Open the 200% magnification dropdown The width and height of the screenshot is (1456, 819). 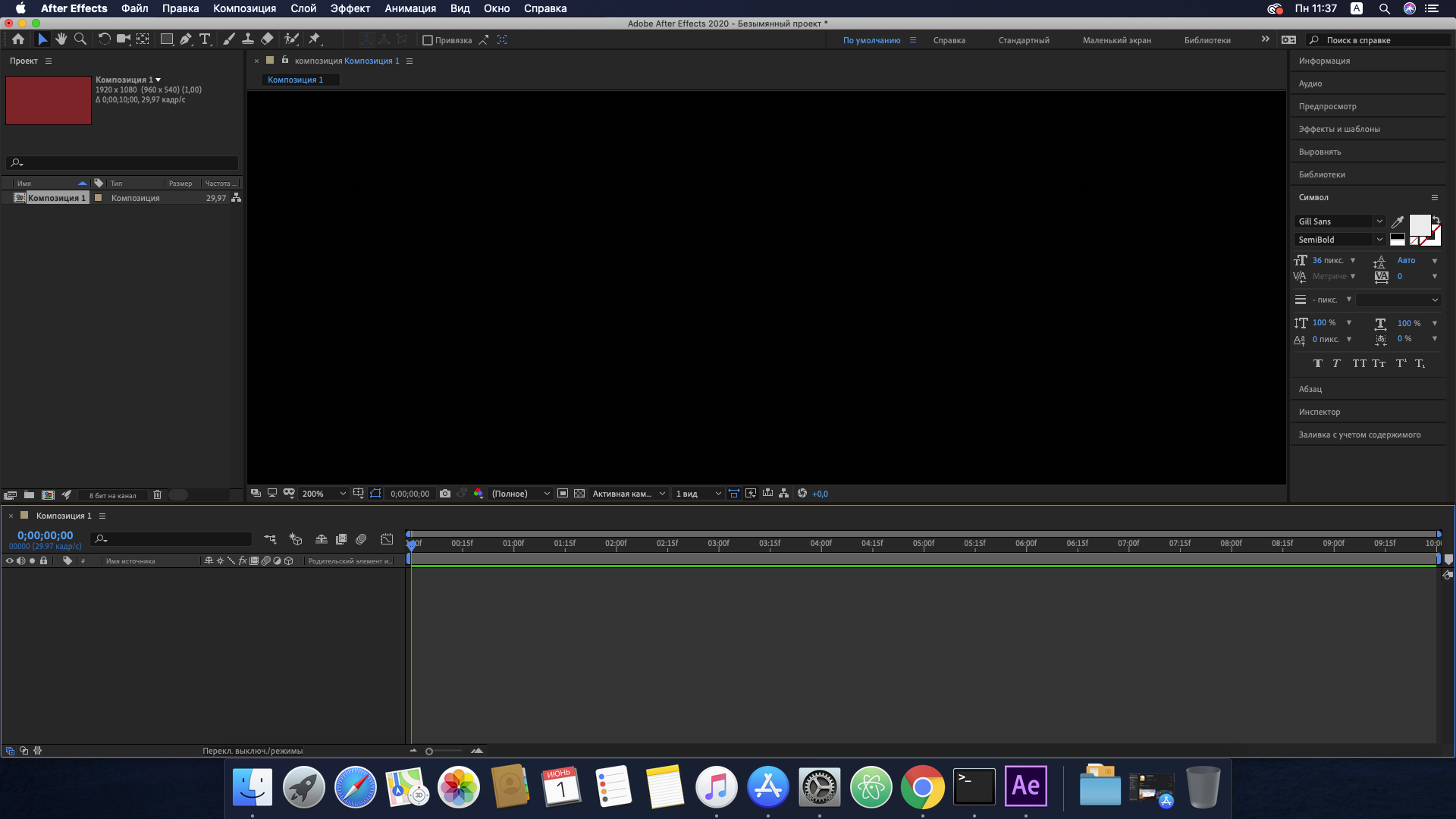(324, 494)
